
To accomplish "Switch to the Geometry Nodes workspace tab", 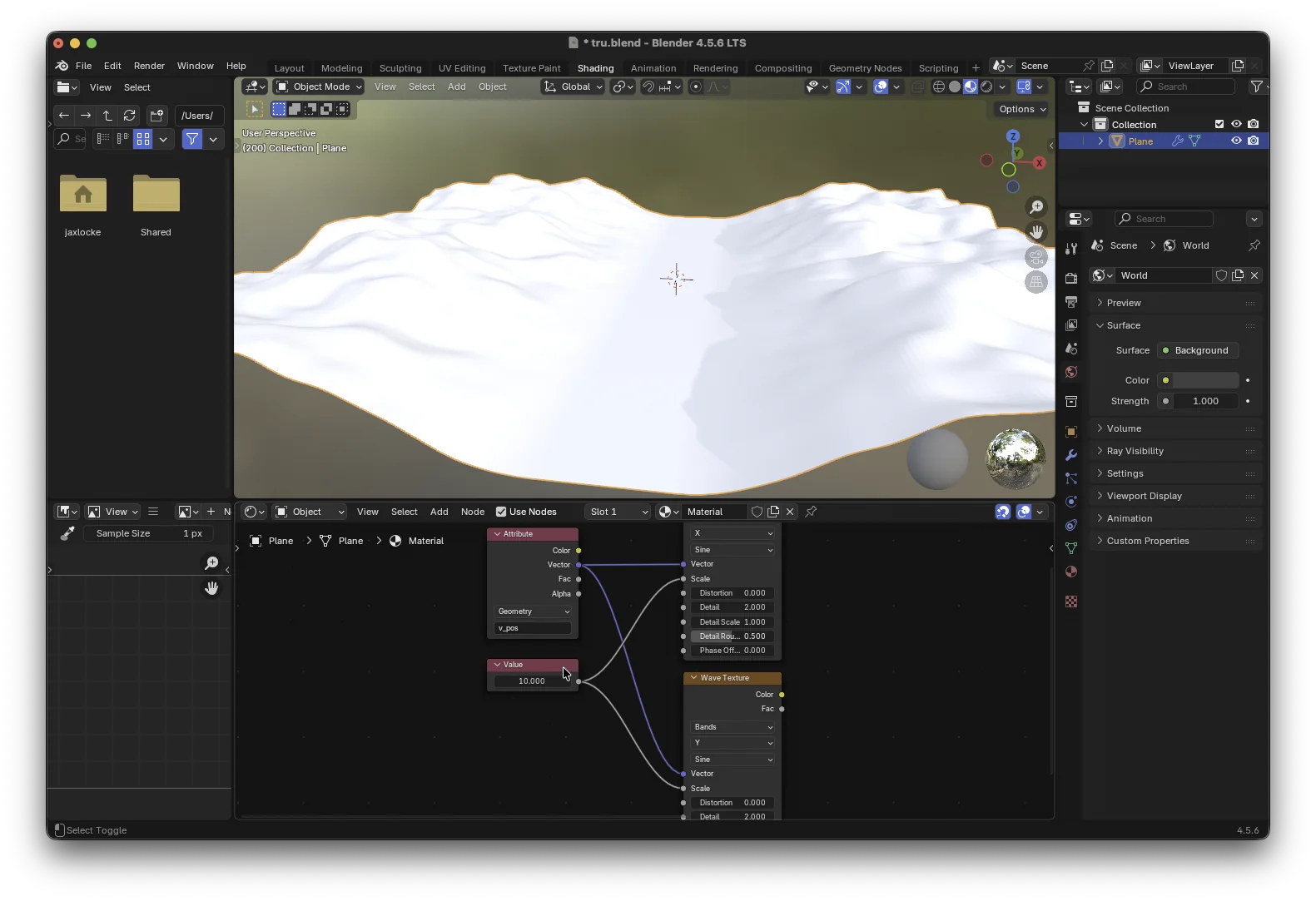I will 865,68.
